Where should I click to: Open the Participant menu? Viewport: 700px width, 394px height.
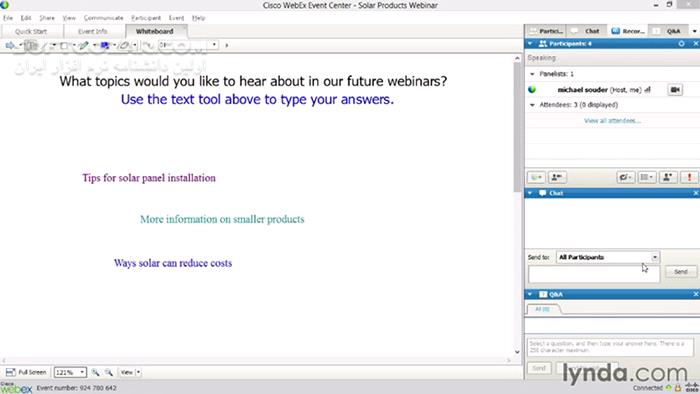[146, 18]
